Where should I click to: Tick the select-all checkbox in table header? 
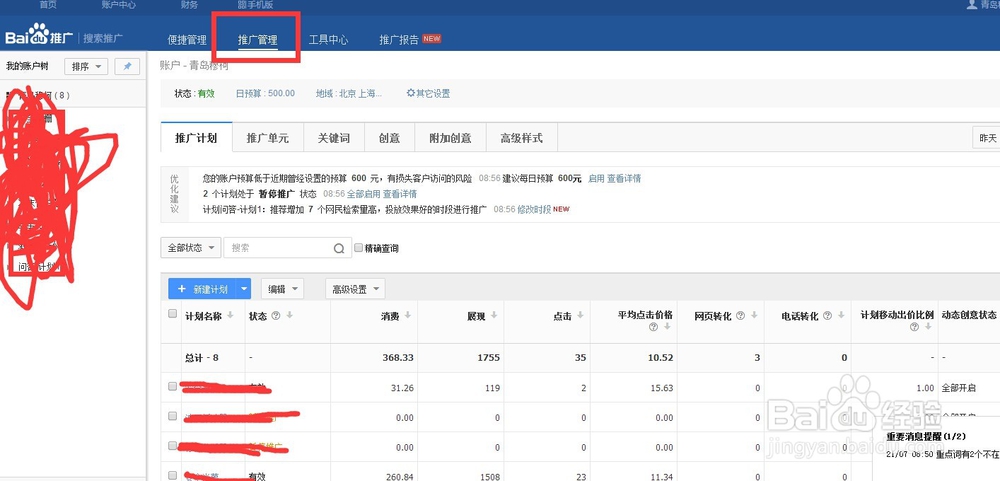172,314
